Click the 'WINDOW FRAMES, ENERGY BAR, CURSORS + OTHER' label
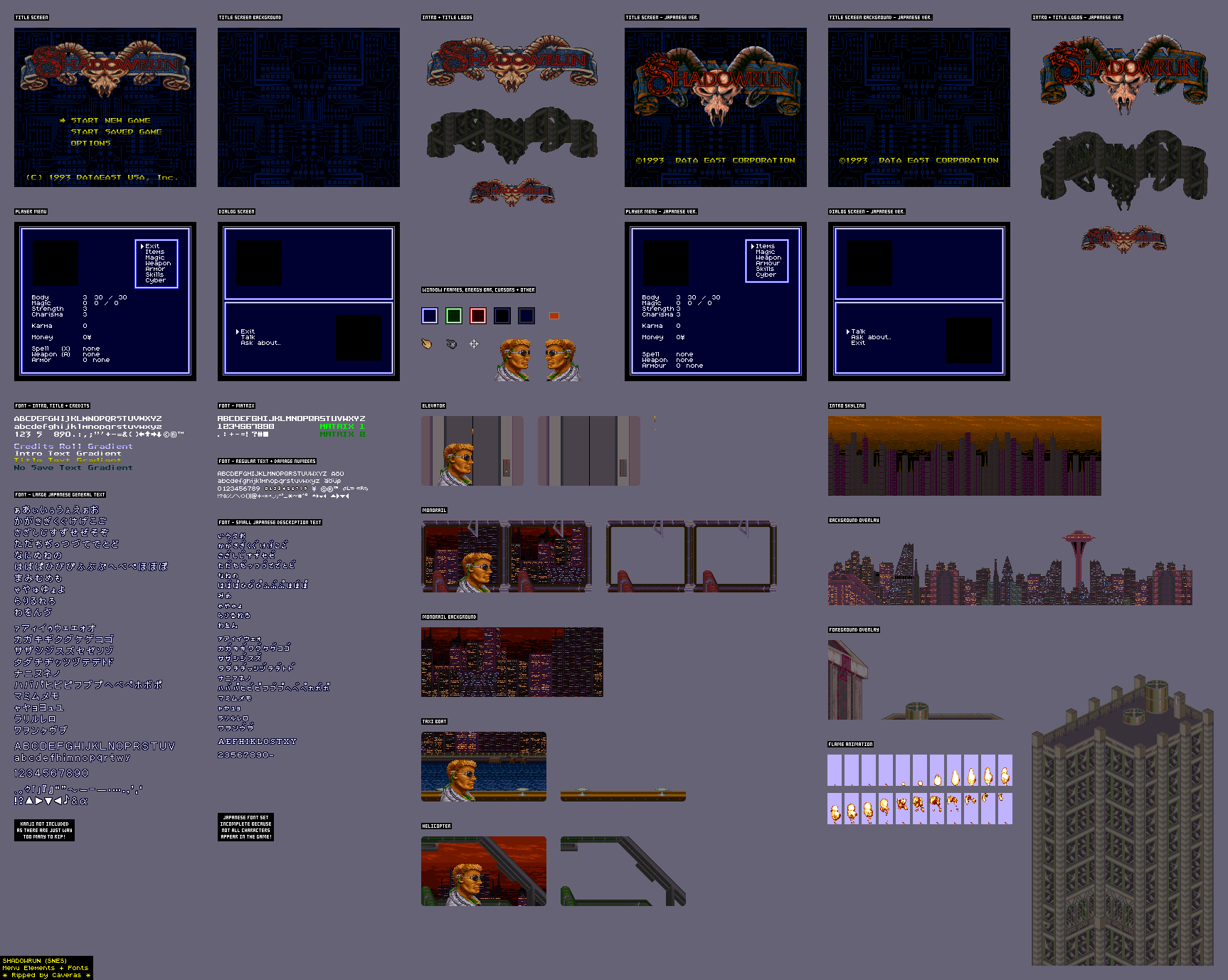Viewport: 1228px width, 980px height. 479,290
